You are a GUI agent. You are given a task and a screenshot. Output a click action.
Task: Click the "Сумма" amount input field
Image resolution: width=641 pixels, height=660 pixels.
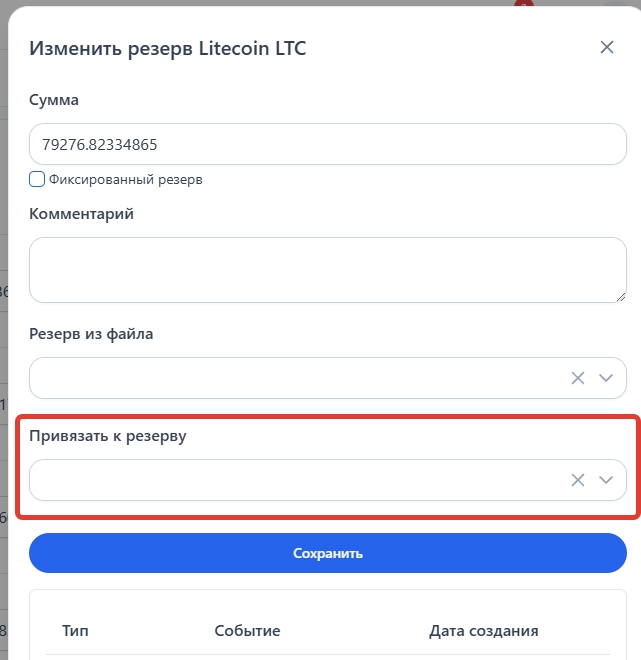coord(327,144)
